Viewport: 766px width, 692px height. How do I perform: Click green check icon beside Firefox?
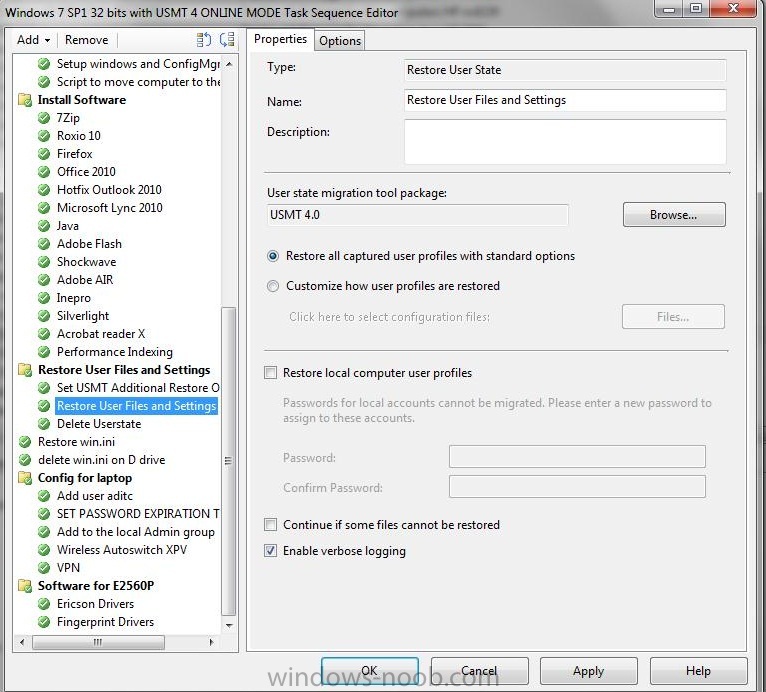tap(44, 154)
